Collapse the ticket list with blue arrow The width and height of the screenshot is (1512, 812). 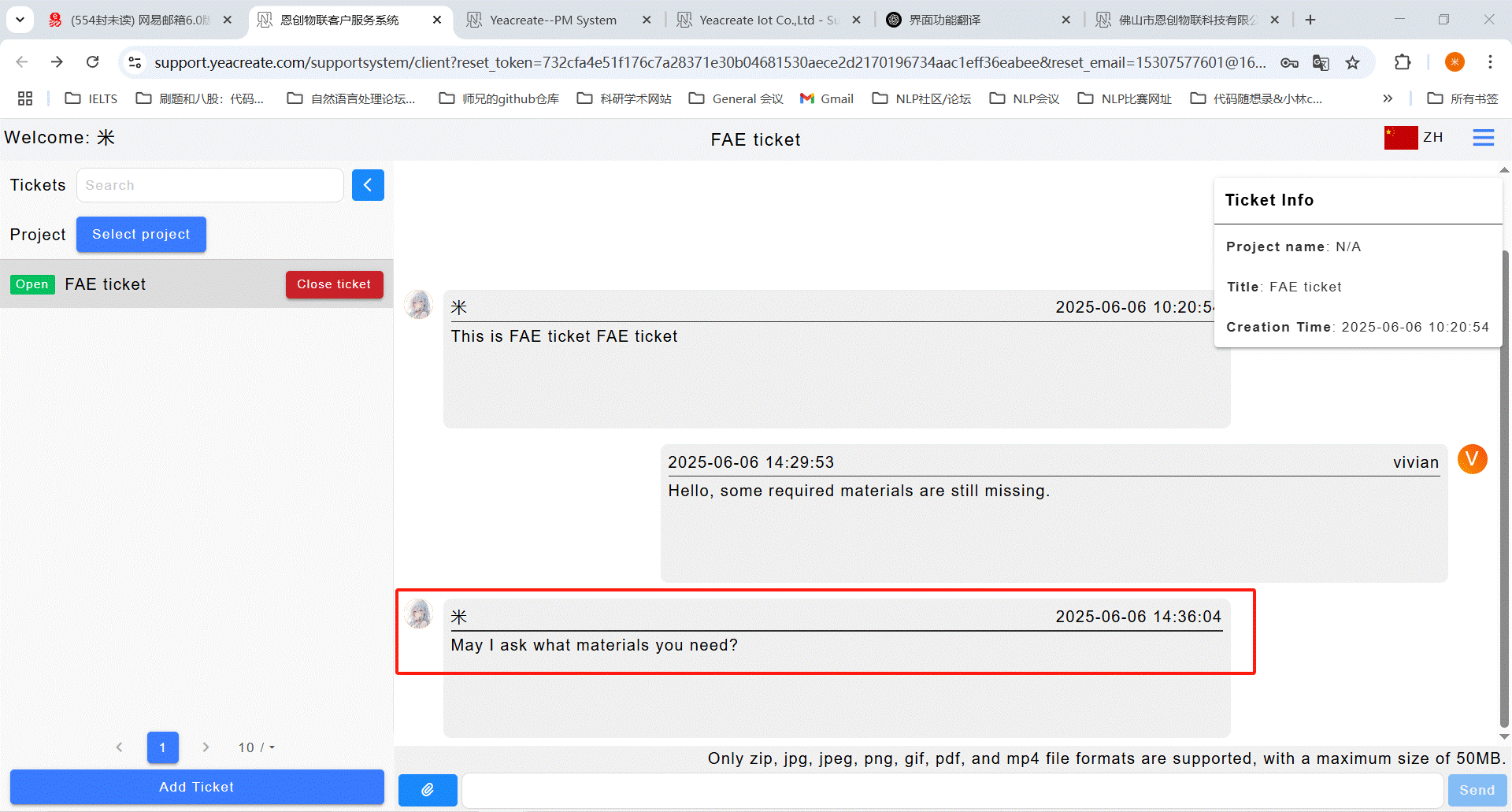tap(368, 185)
